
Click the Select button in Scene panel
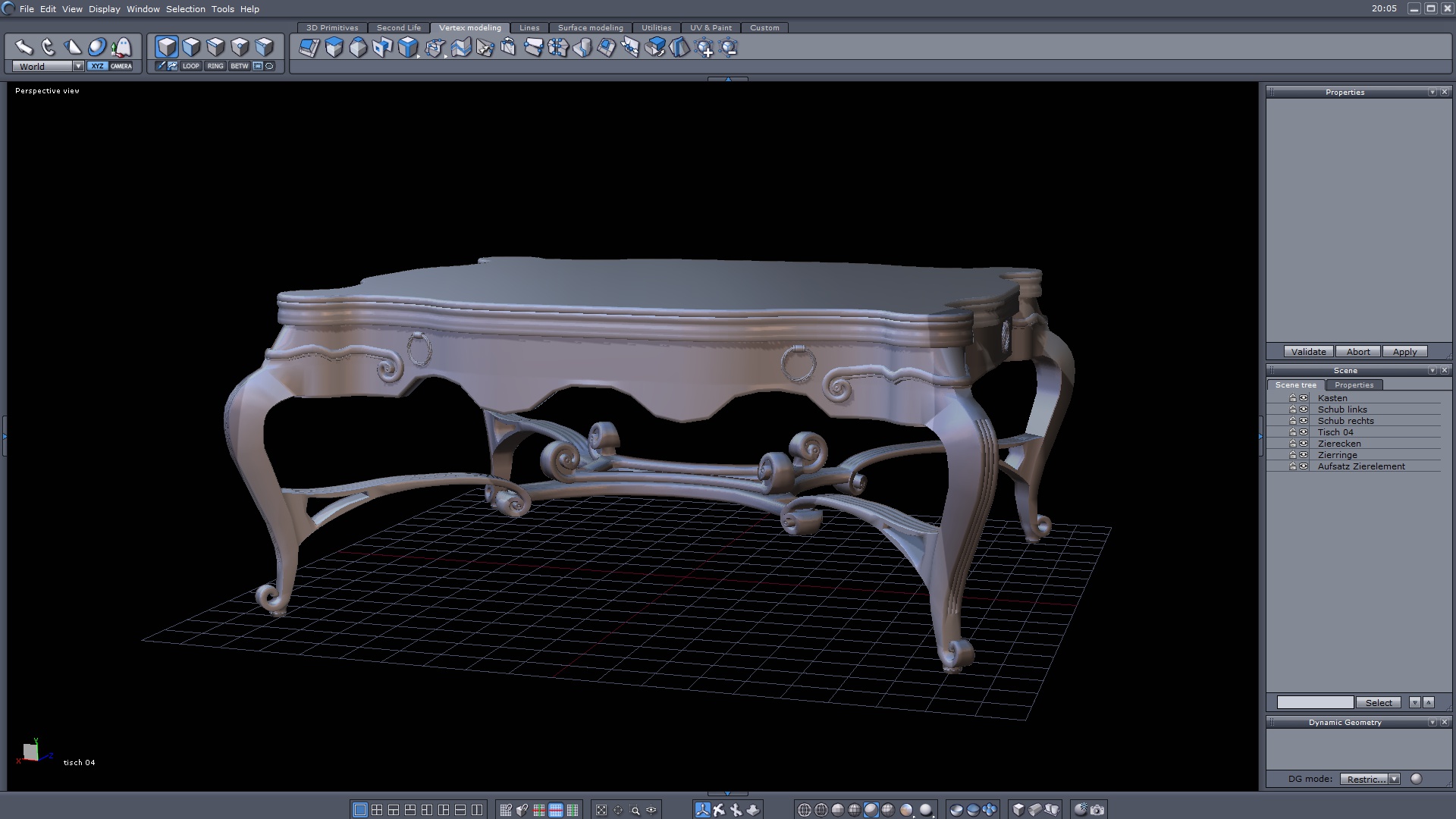pyautogui.click(x=1378, y=702)
